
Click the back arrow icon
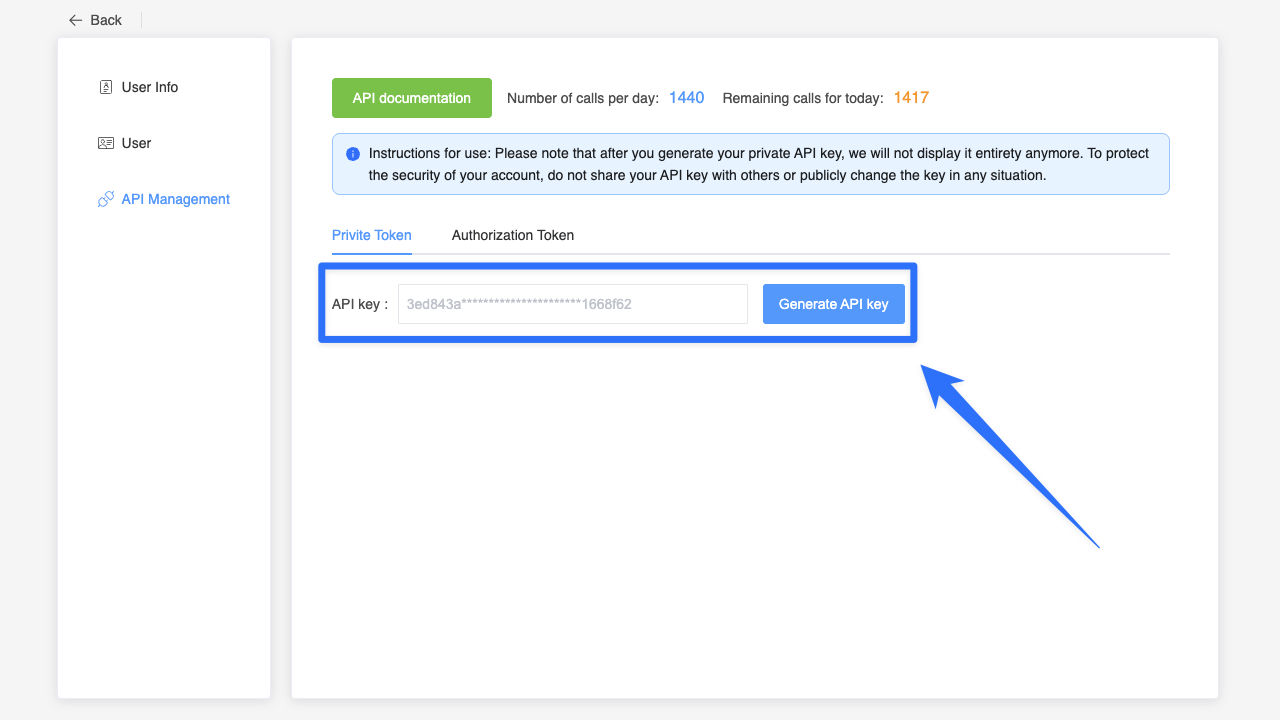coord(75,20)
